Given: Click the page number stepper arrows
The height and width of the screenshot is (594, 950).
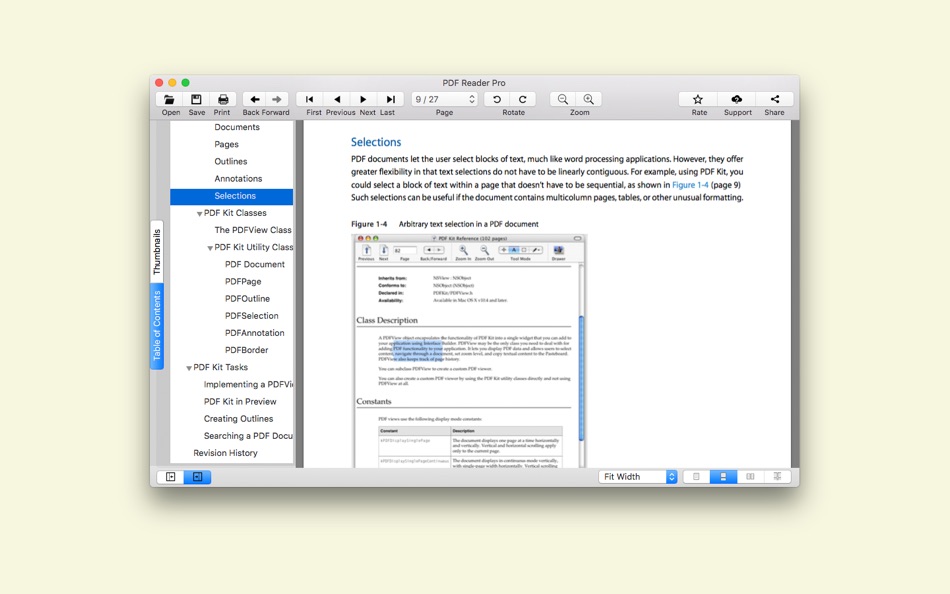Looking at the screenshot, I should tap(472, 99).
